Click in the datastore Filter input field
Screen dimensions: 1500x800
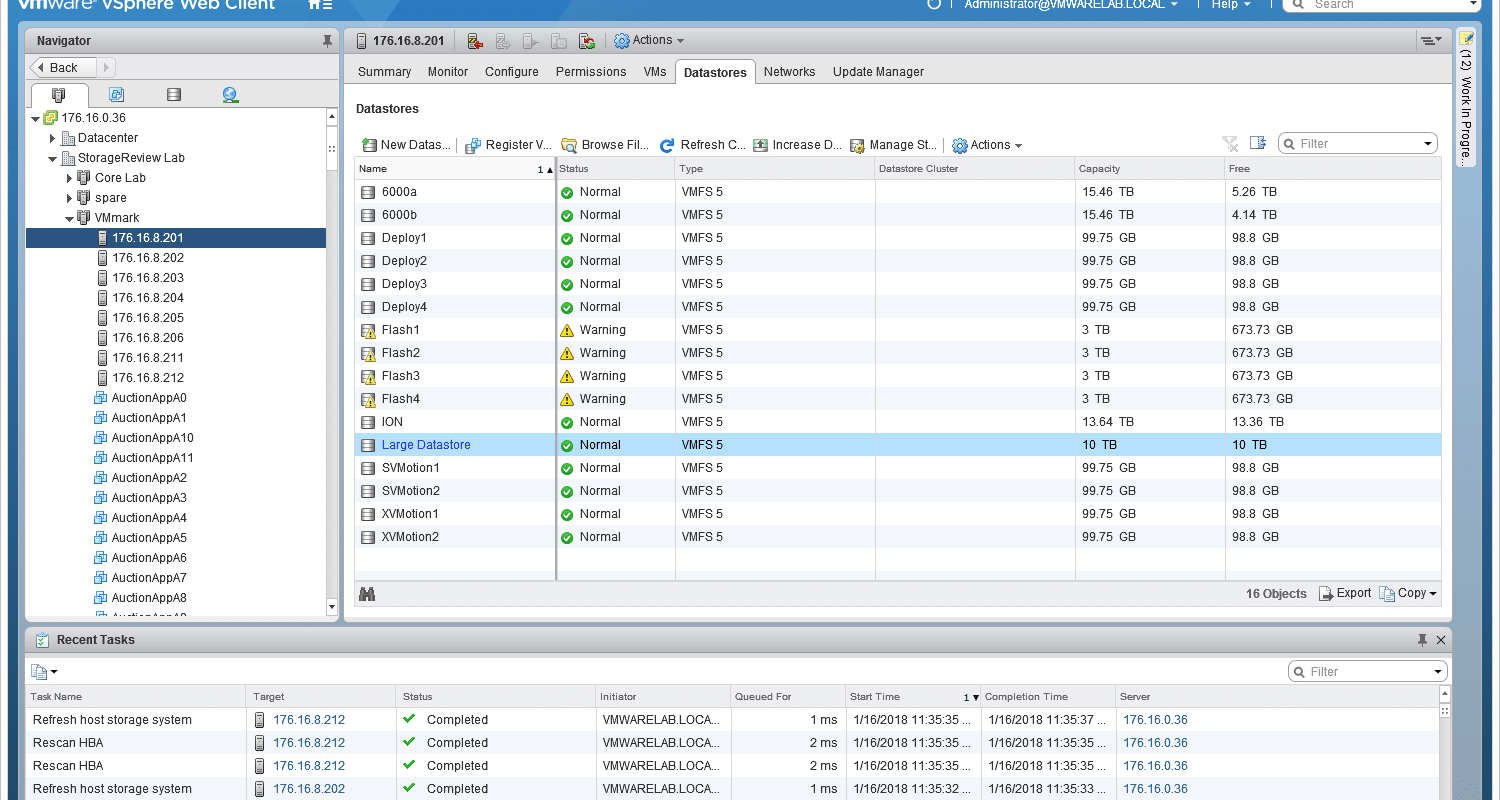pos(1357,144)
